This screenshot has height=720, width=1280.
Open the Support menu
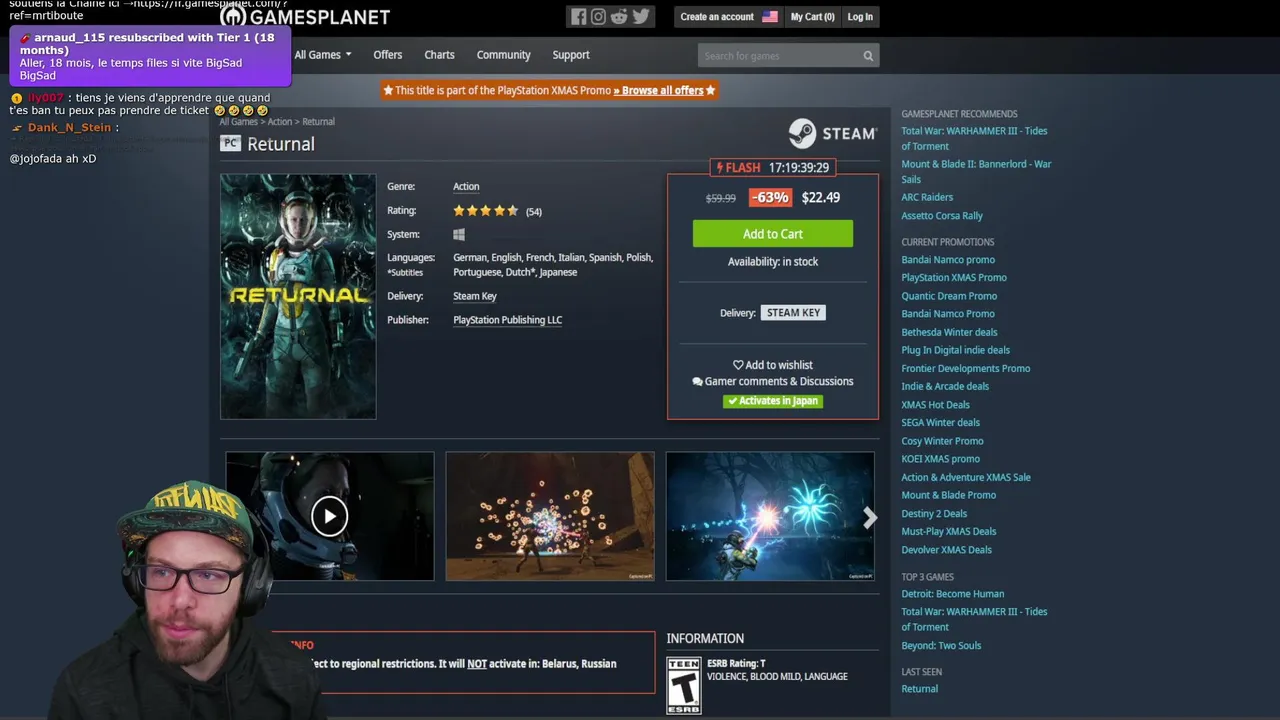[571, 55]
